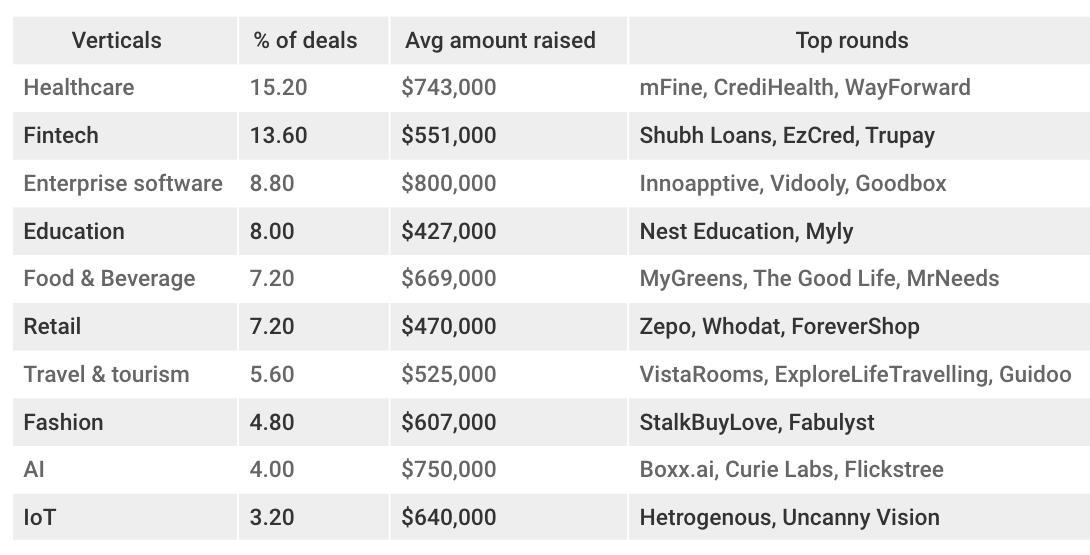Click the $743,000 amount cell
Screen dimensions: 1090x555
pos(448,87)
